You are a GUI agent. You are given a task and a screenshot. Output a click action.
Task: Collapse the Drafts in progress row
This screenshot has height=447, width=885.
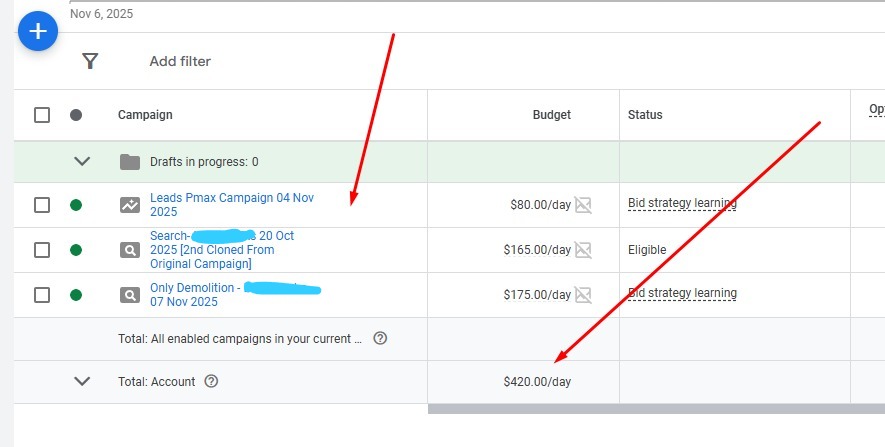click(x=83, y=162)
